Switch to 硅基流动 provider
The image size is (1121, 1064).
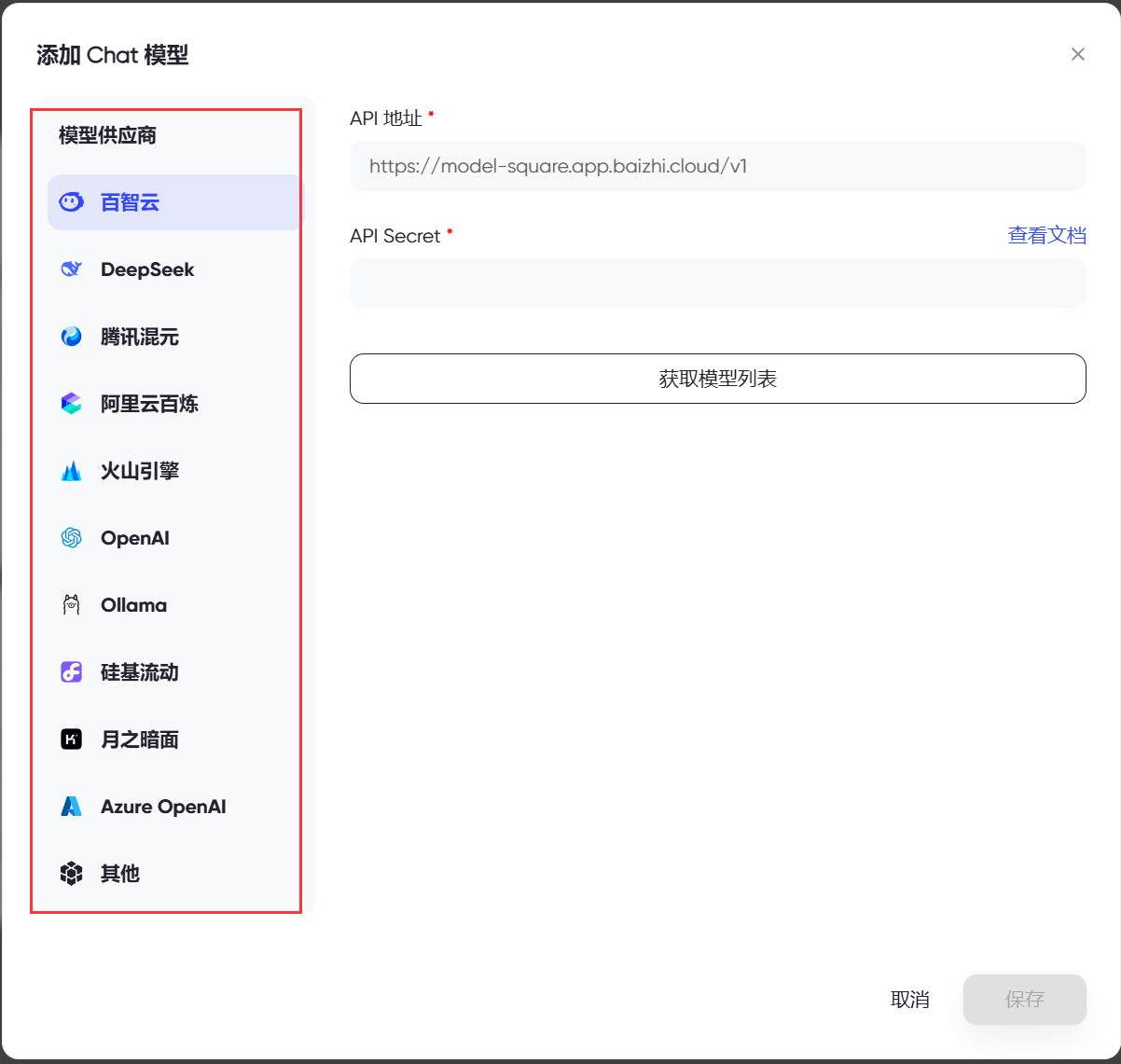point(140,672)
